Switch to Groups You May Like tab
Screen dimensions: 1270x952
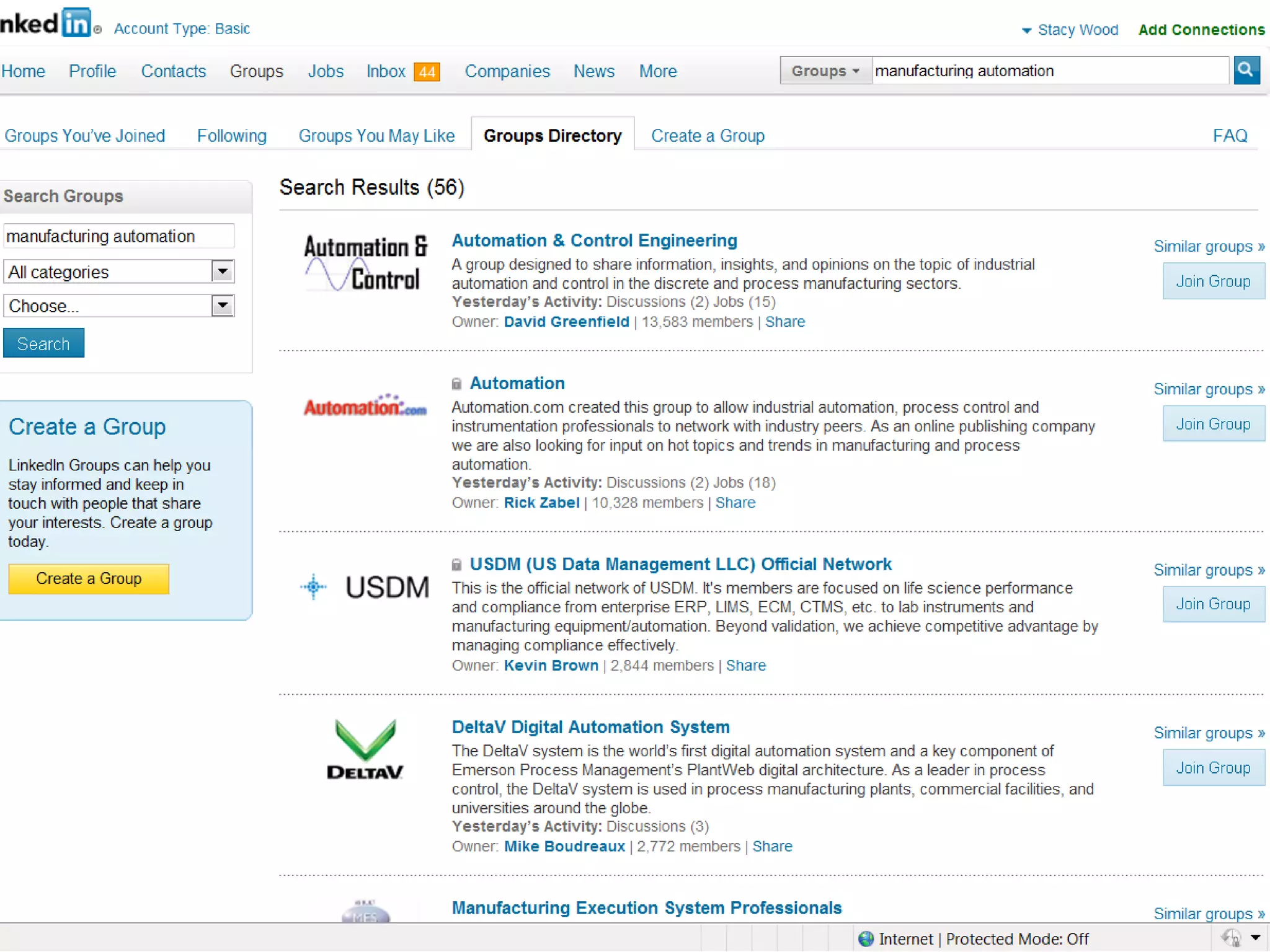pos(376,136)
